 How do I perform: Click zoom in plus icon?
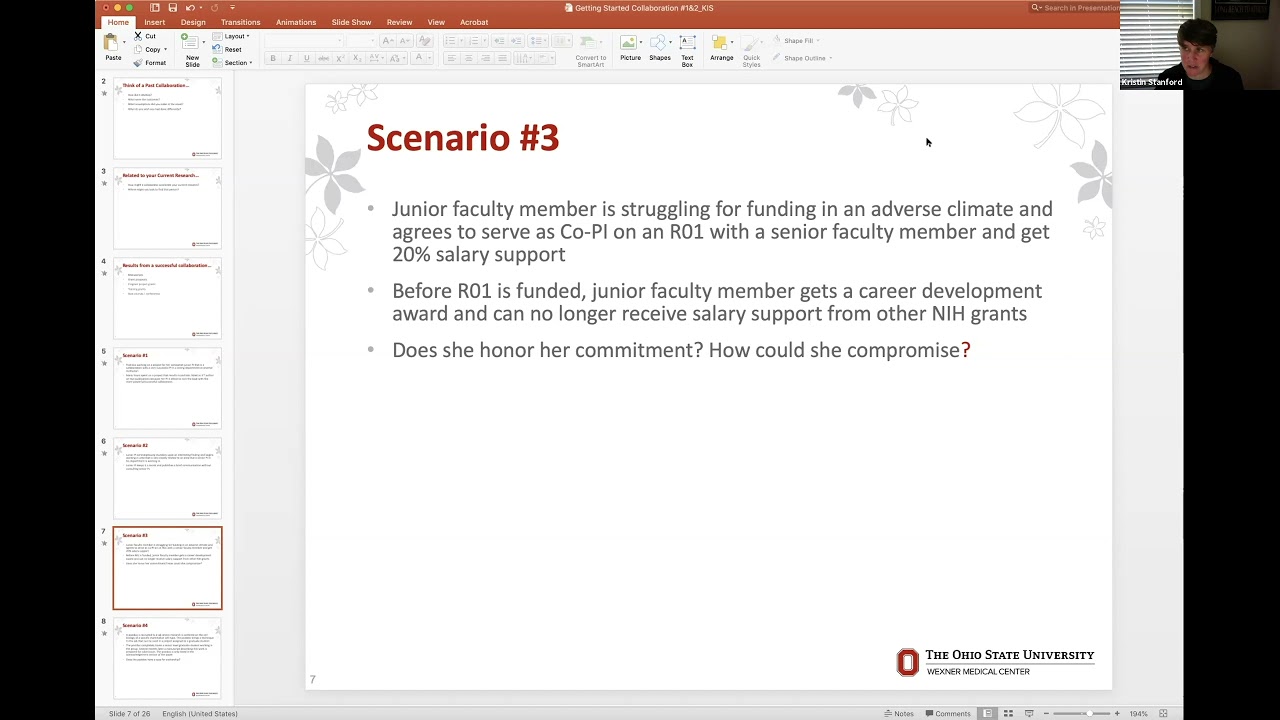1117,713
